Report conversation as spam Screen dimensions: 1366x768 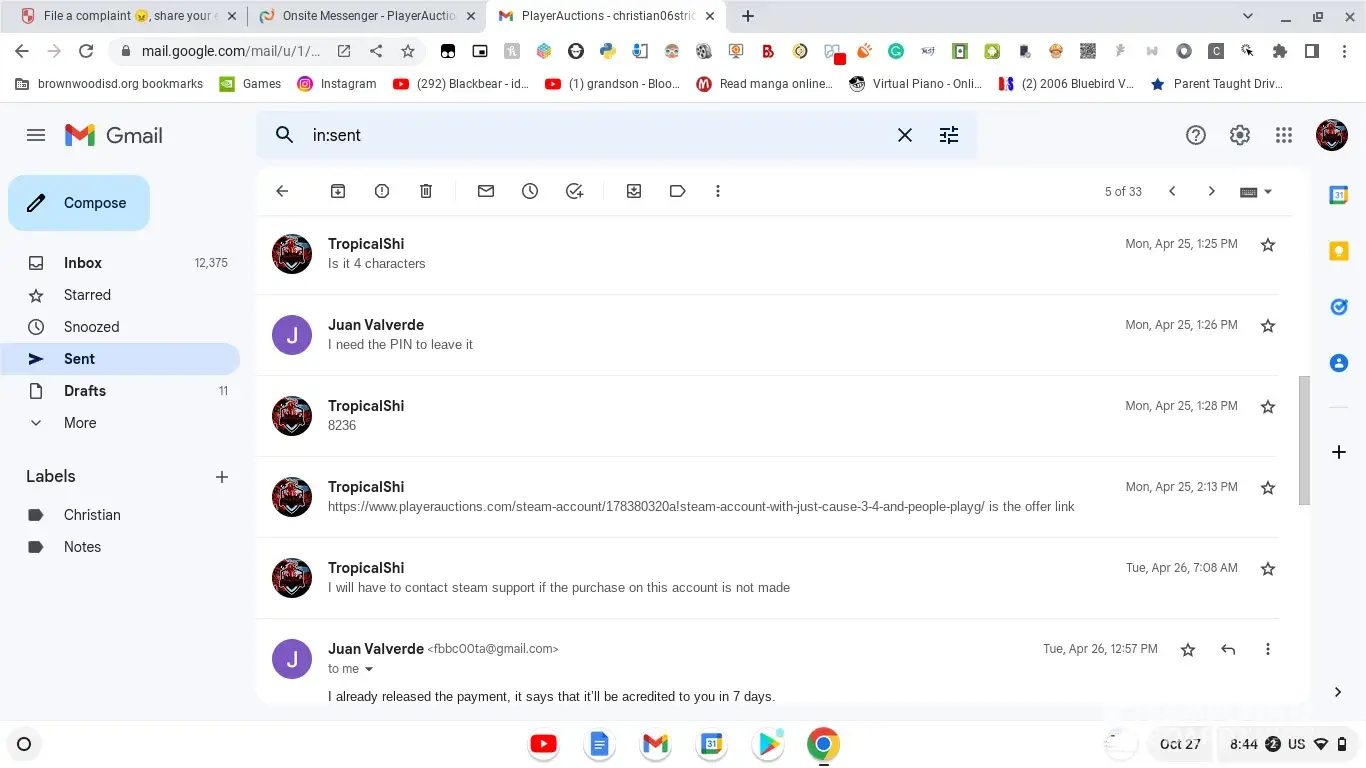(x=382, y=191)
